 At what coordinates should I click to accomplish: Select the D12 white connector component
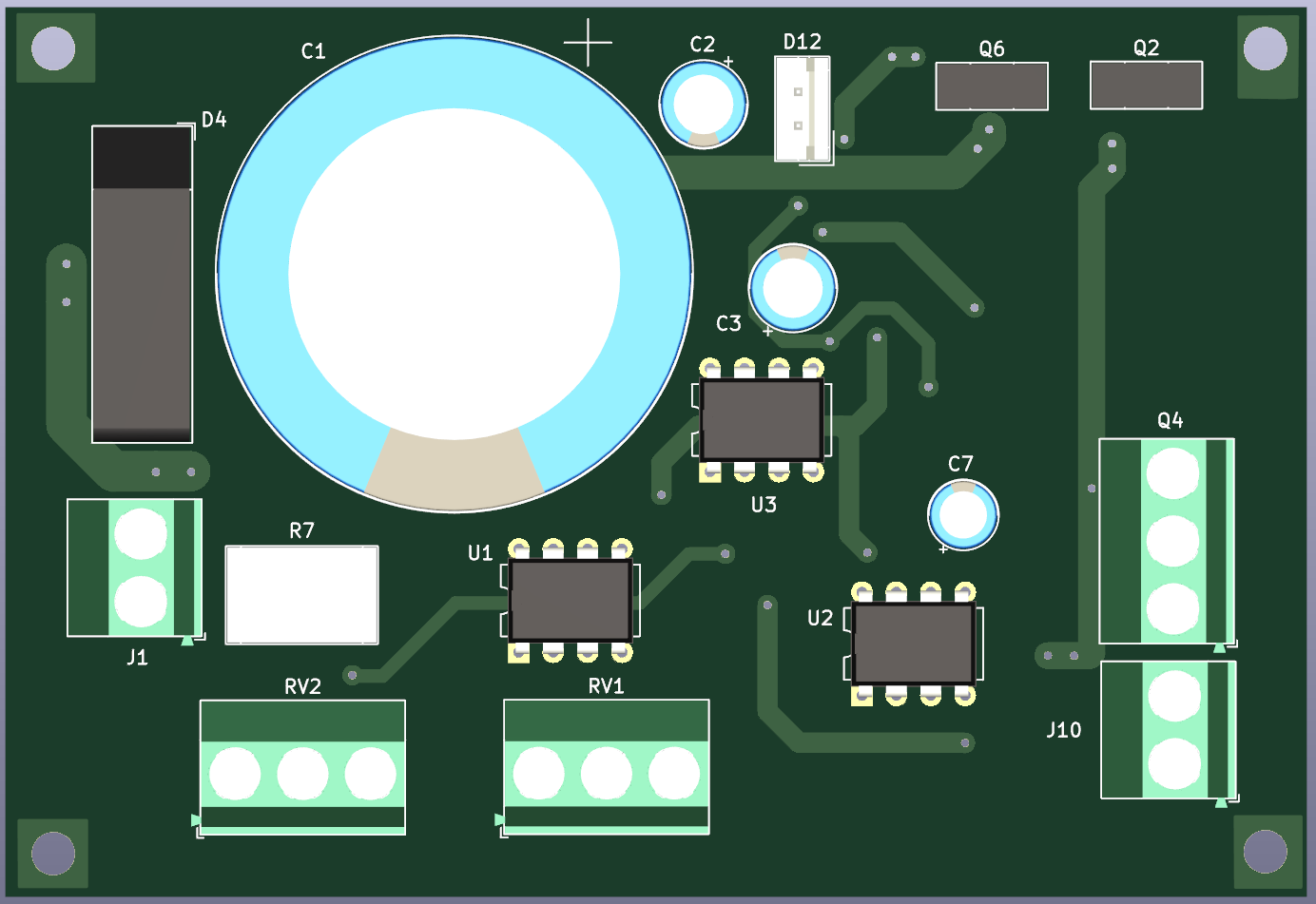pos(803,109)
